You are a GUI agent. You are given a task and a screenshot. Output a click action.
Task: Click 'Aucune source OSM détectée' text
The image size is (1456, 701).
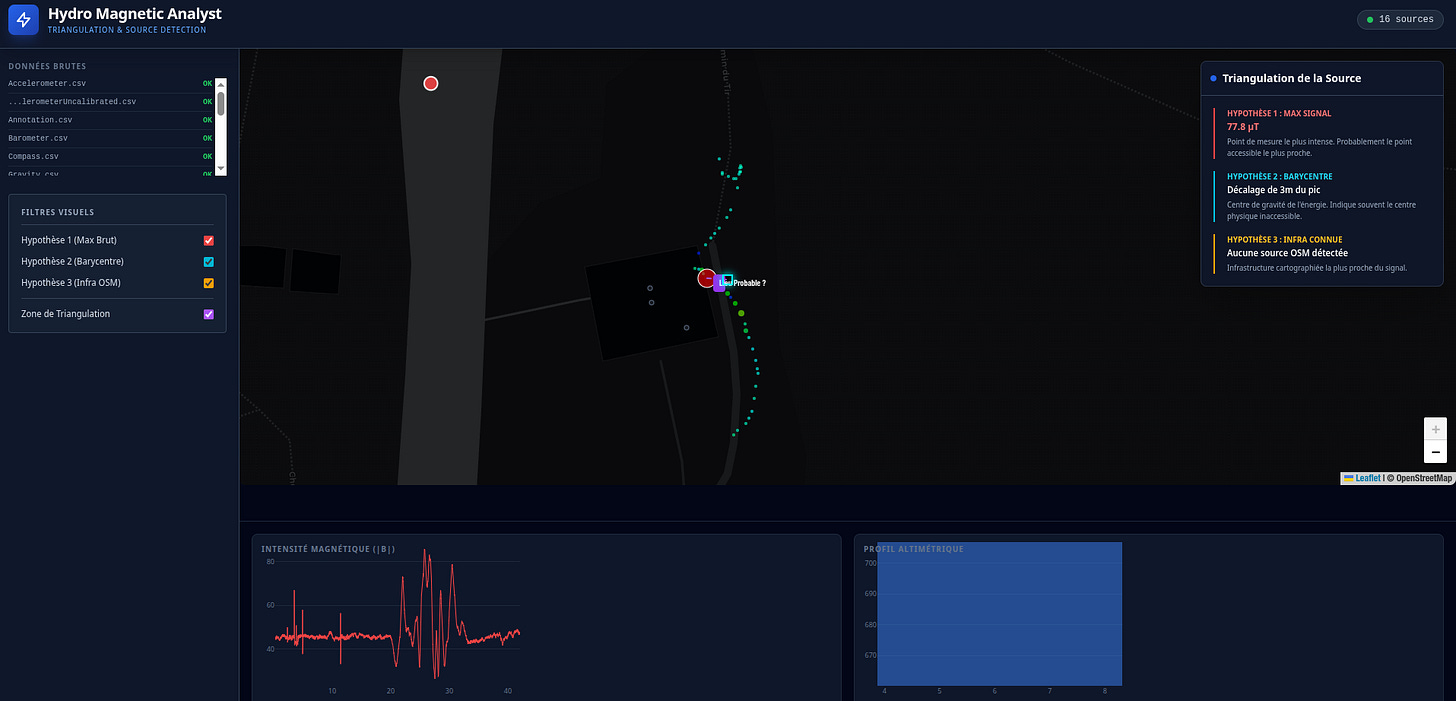click(x=1287, y=253)
